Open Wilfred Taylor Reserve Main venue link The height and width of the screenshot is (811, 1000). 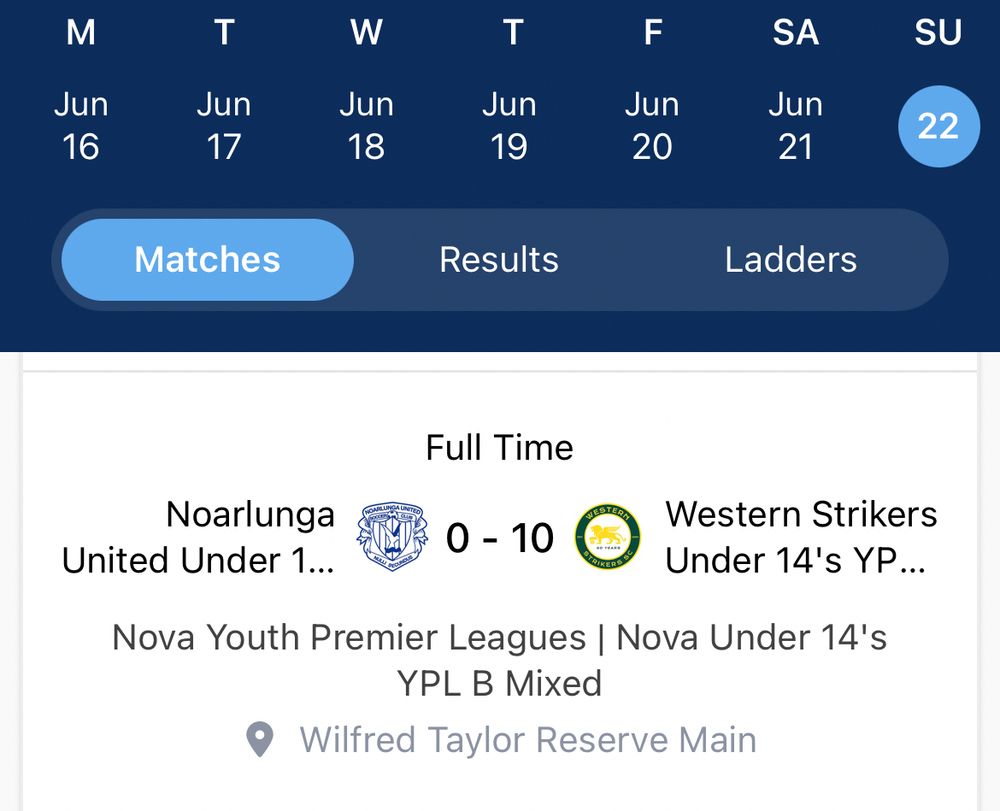click(x=528, y=740)
